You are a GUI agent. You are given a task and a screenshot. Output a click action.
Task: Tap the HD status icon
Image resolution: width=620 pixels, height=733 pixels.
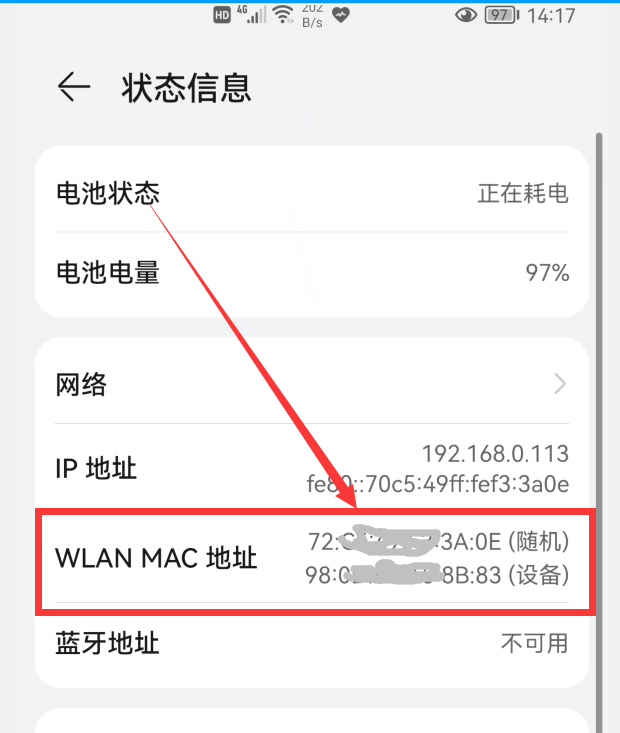click(222, 15)
